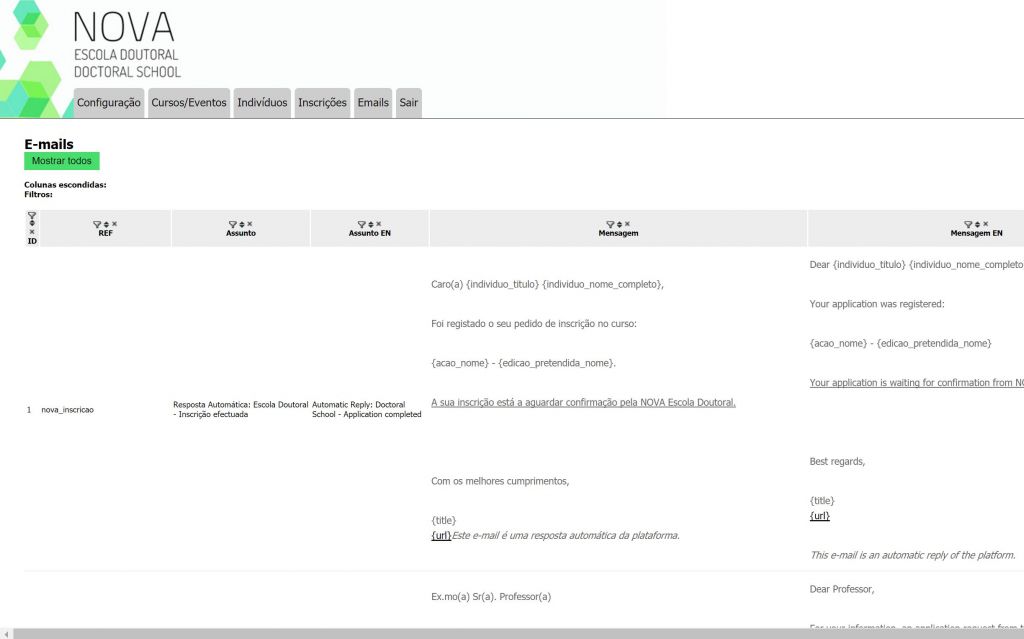Viewport: 1024px width, 639px height.
Task: Click the filter icon above Assunto
Action: point(232,224)
